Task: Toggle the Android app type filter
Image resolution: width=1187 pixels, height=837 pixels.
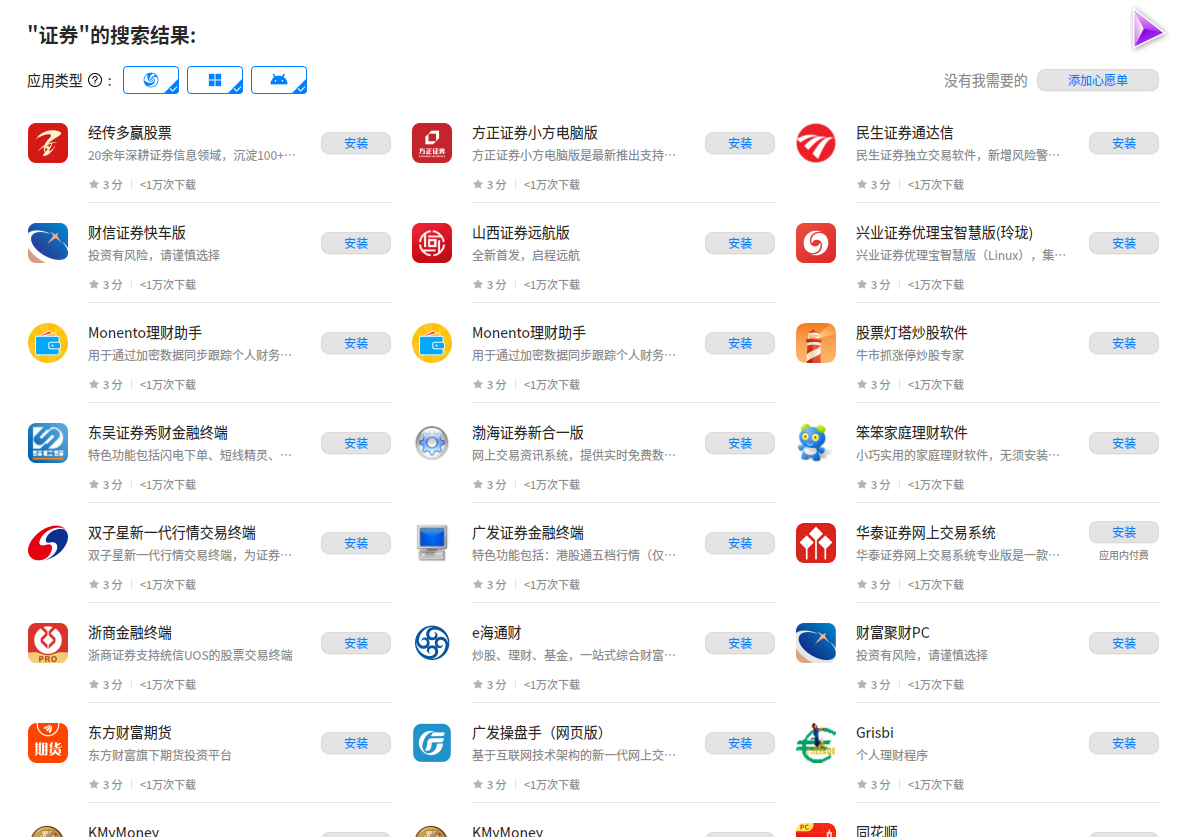Action: point(279,80)
